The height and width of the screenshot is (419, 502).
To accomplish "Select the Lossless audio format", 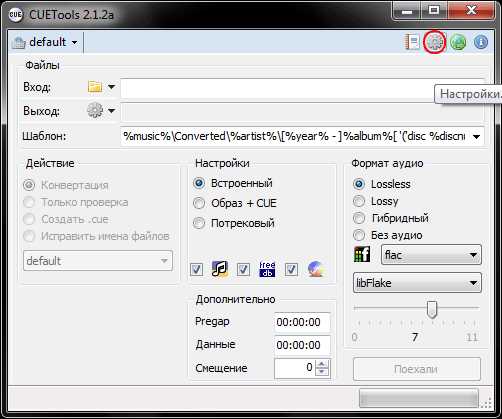I will tap(359, 184).
